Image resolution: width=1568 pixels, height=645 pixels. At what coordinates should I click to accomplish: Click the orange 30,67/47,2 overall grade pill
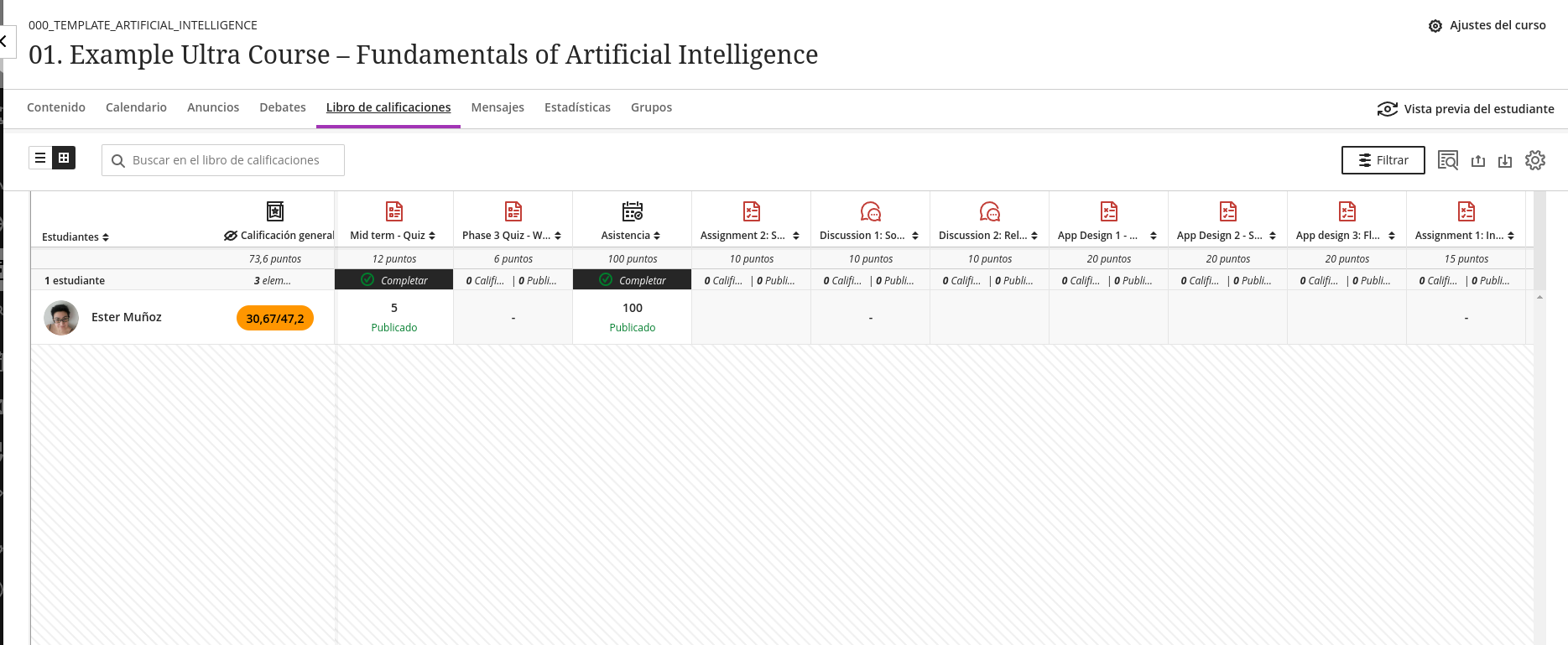pos(275,319)
